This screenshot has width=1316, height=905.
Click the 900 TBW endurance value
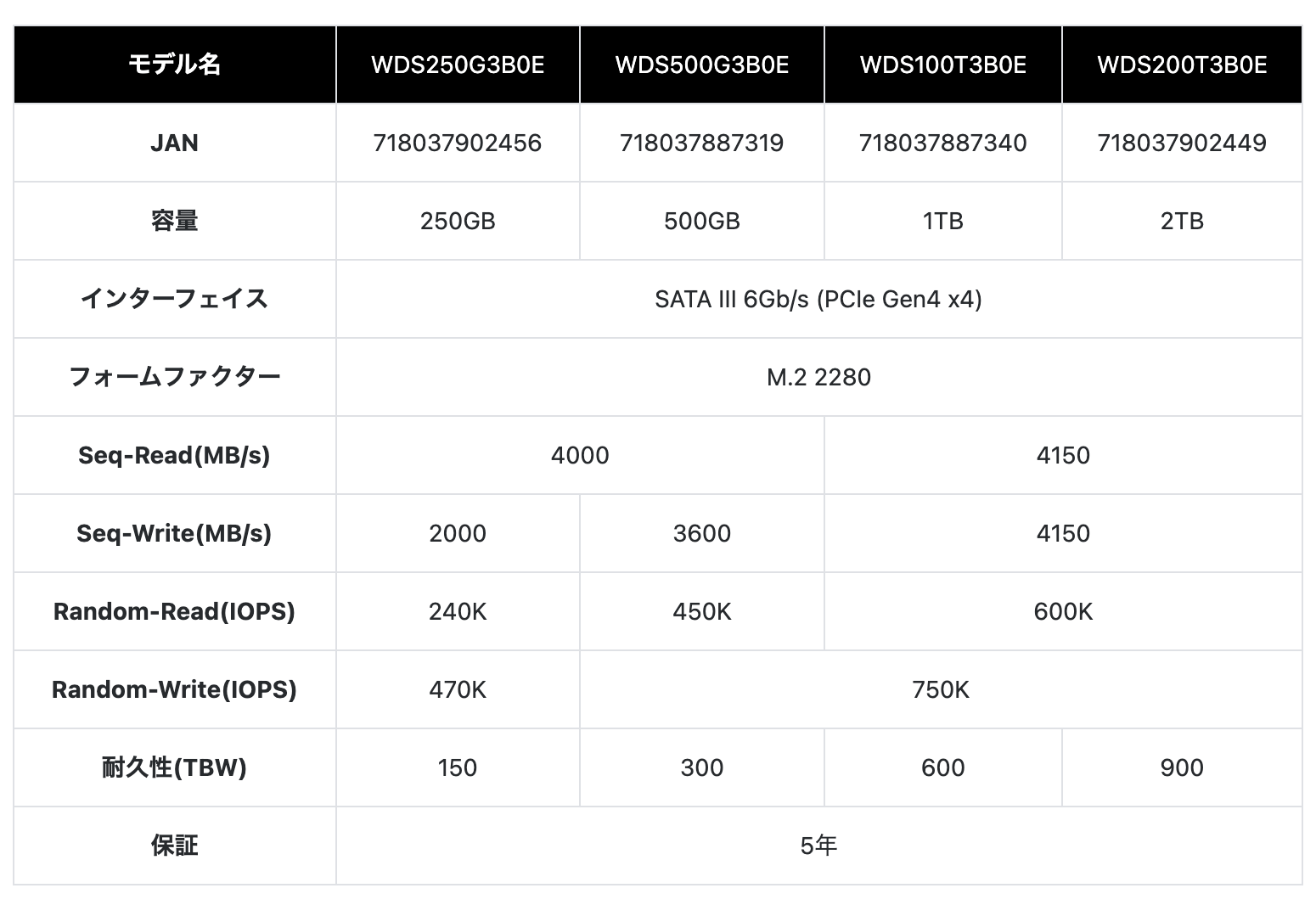[1182, 767]
